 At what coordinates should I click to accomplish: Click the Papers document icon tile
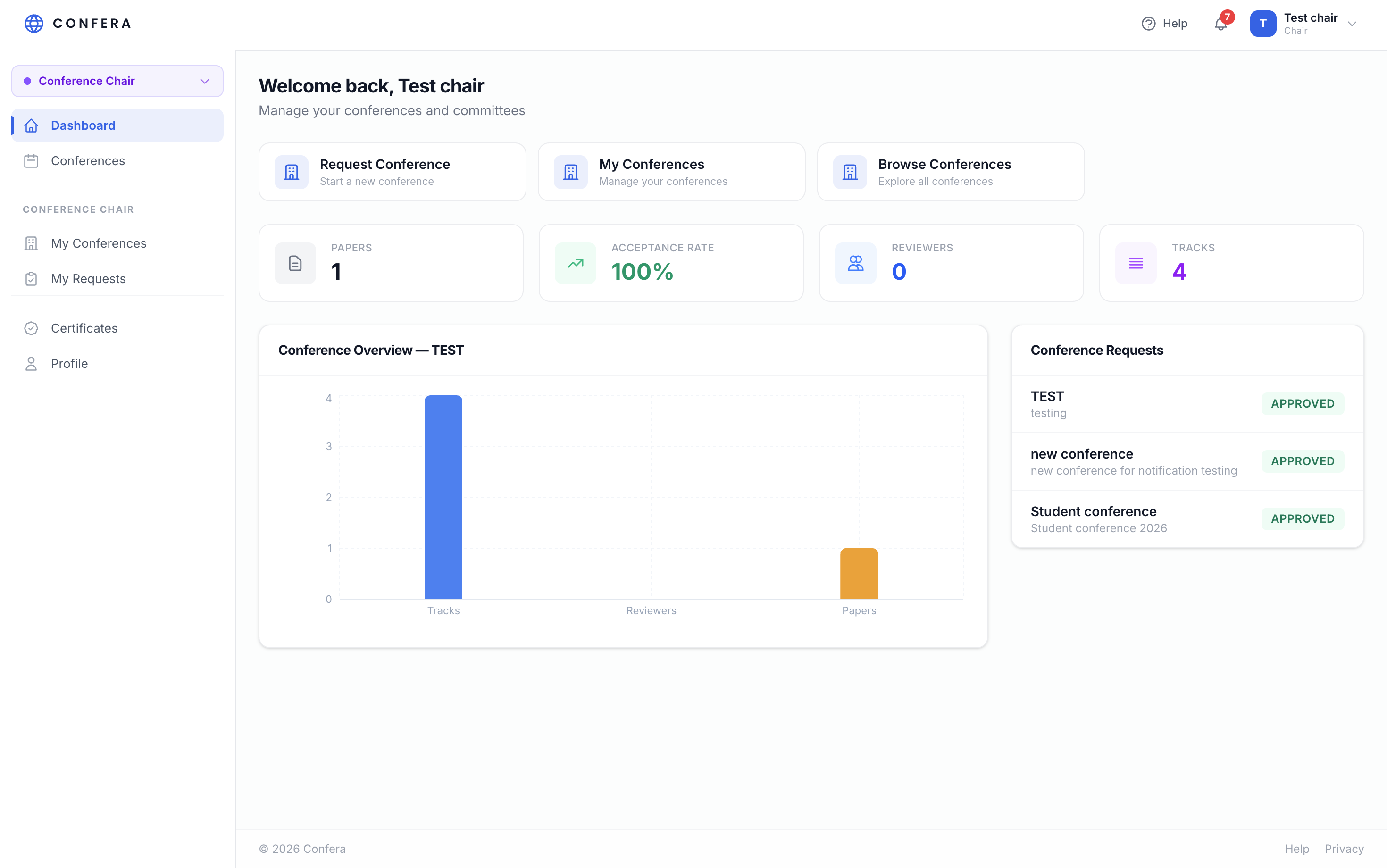[295, 263]
